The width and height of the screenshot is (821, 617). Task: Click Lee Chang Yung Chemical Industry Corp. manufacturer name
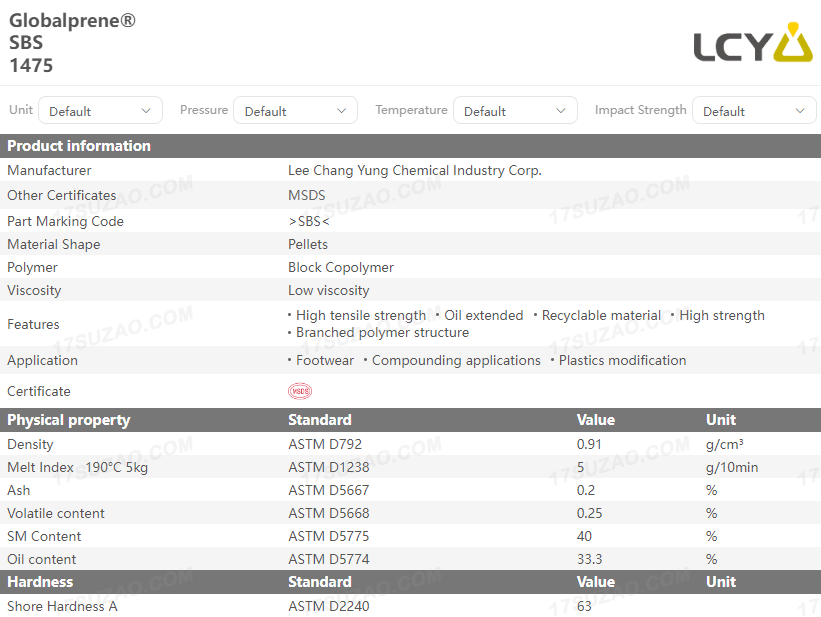(414, 171)
